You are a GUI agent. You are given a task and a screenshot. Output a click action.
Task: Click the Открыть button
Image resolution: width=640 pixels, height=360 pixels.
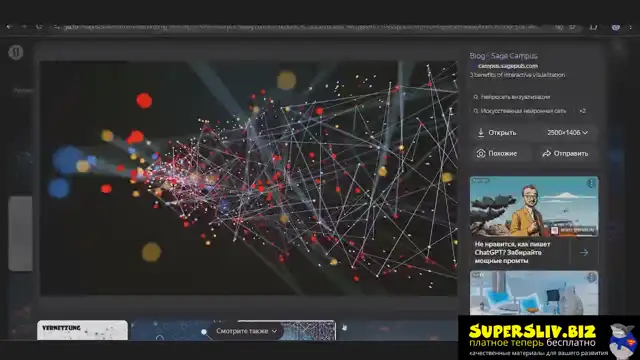pyautogui.click(x=497, y=133)
